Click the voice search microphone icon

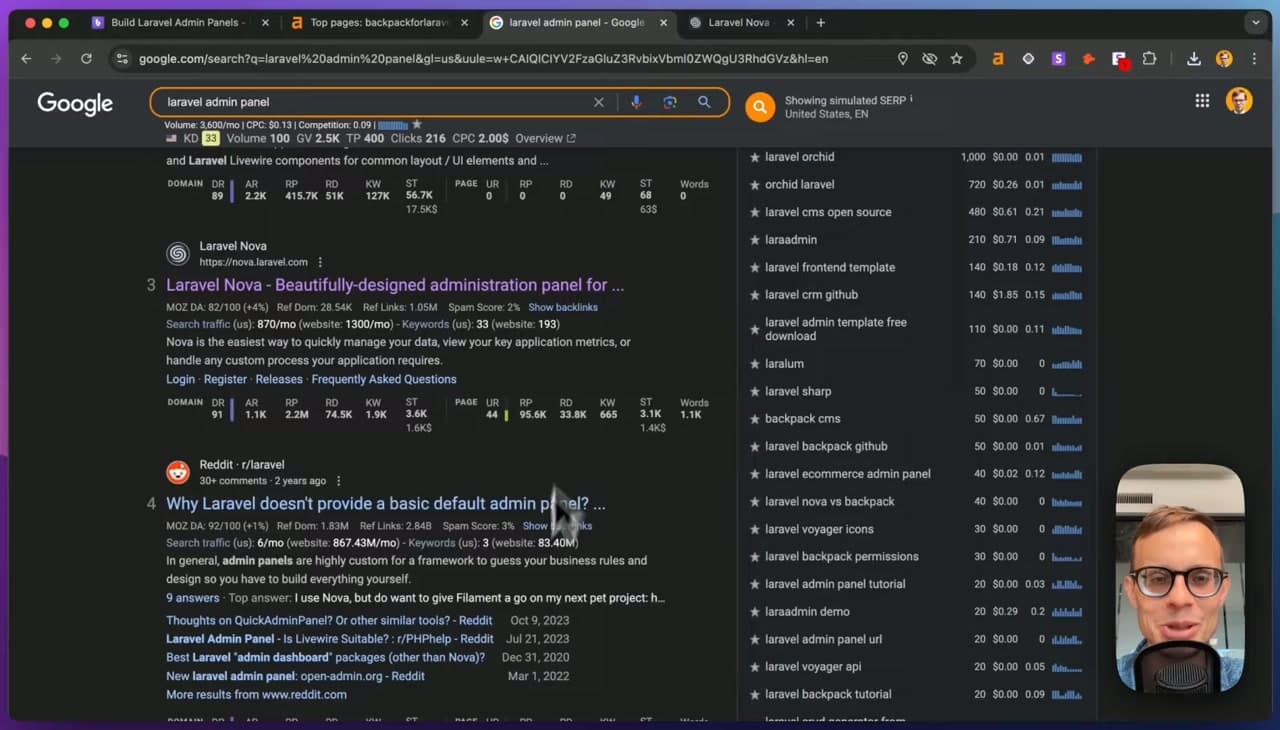(636, 102)
